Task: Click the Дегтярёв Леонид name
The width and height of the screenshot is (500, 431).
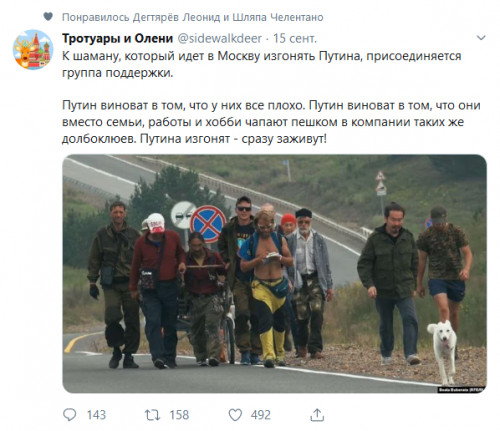Action: (x=176, y=17)
